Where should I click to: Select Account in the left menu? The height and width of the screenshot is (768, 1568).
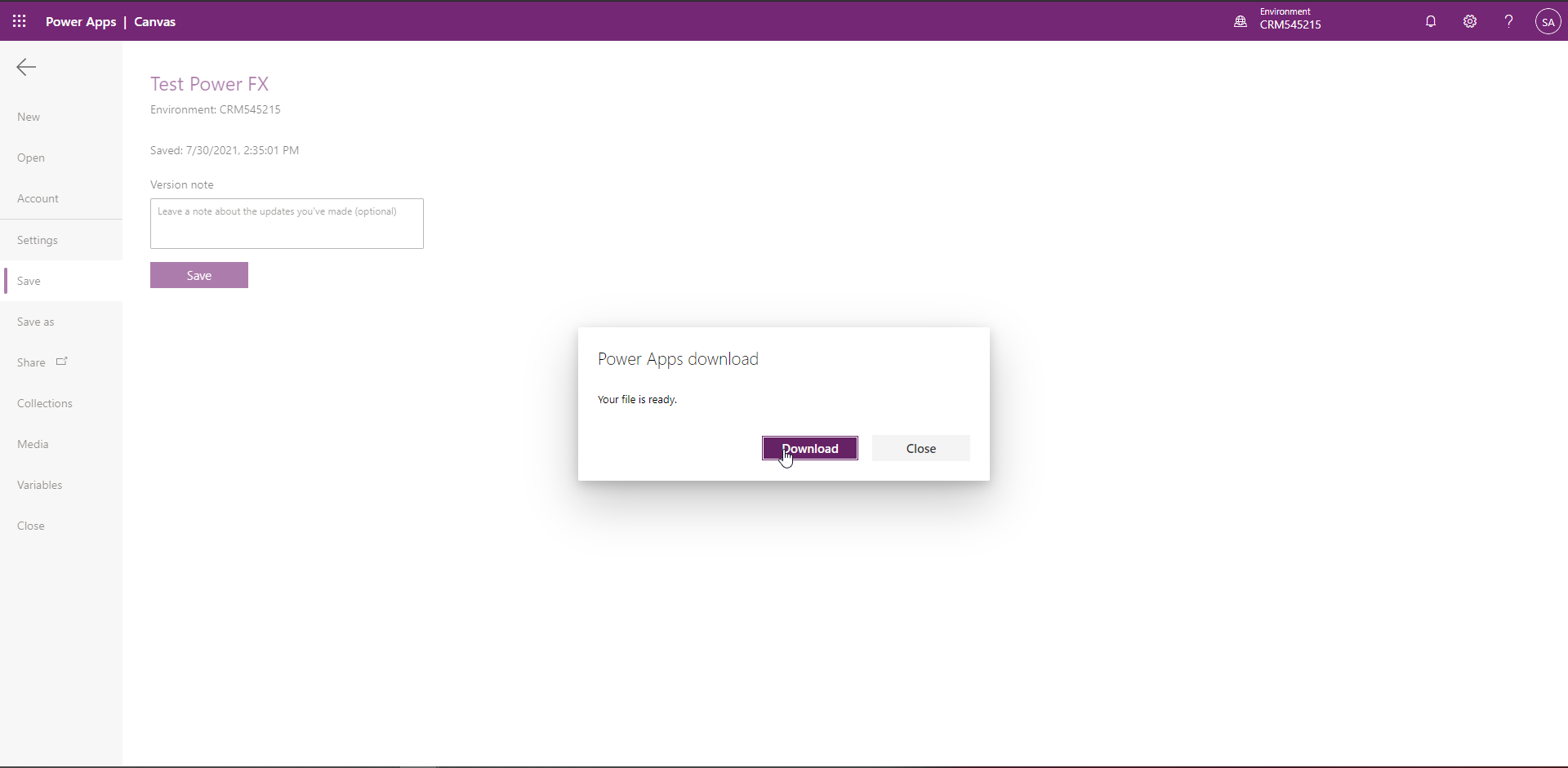(61, 198)
